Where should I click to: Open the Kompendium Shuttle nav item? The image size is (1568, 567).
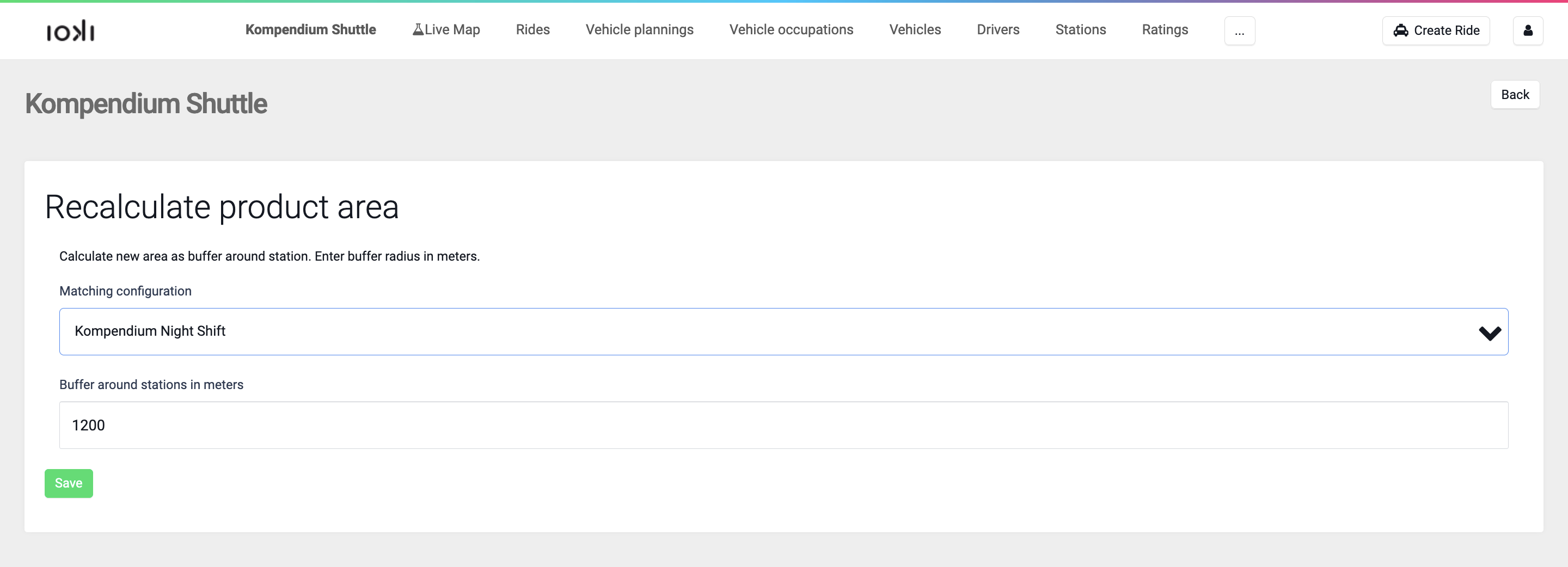pos(310,29)
